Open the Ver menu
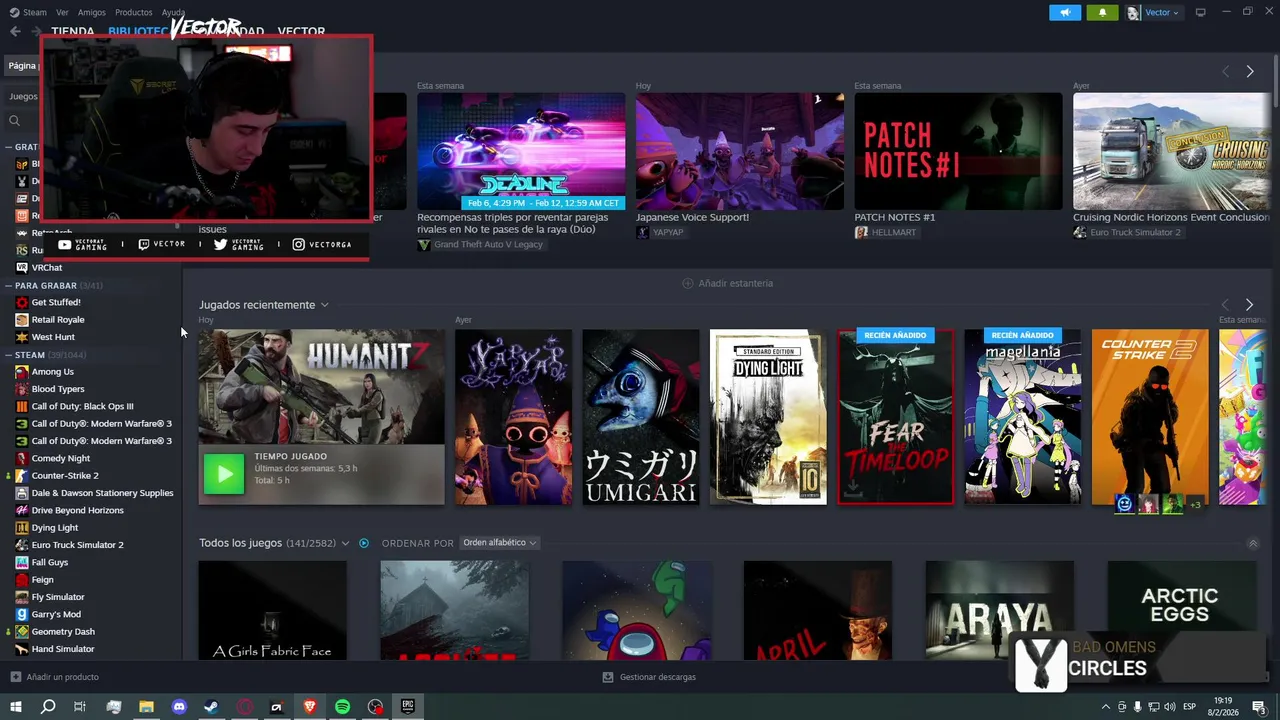This screenshot has width=1280, height=720. [x=62, y=12]
